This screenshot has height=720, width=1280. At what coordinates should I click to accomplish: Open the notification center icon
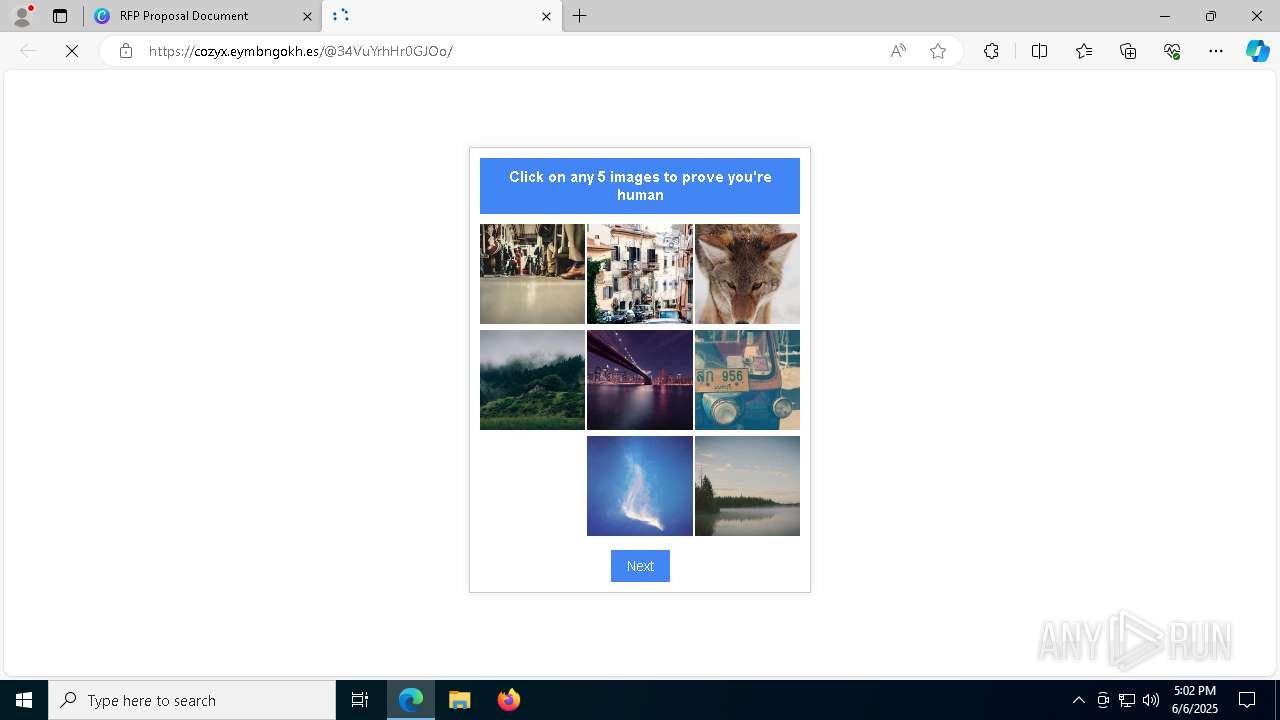tap(1247, 700)
